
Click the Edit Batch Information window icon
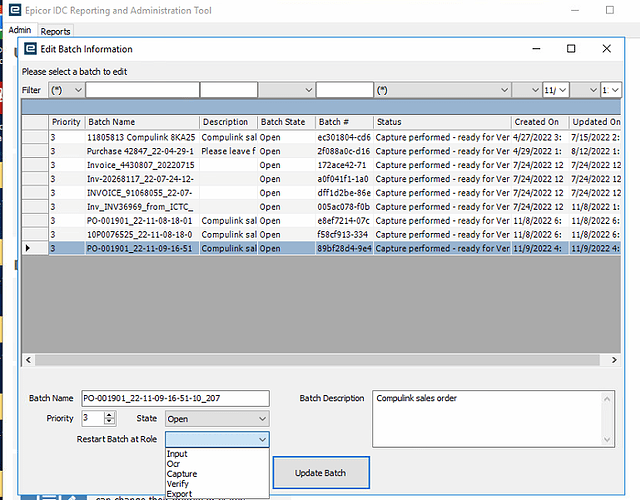[x=30, y=49]
